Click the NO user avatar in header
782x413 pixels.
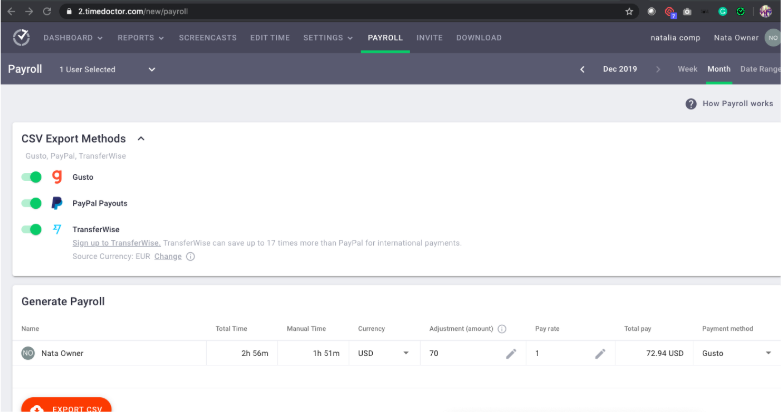pyautogui.click(x=773, y=38)
